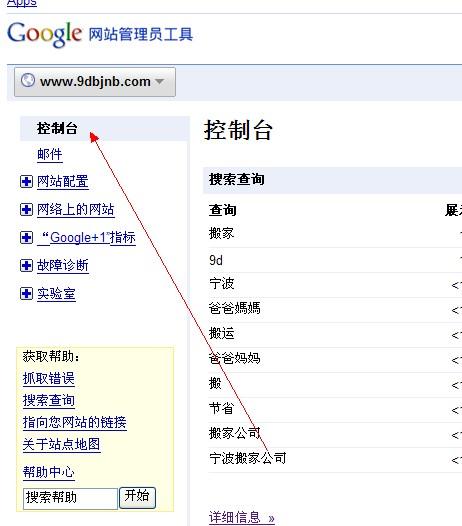
Task: Open 指向您网站的链接 help link
Action: click(75, 422)
